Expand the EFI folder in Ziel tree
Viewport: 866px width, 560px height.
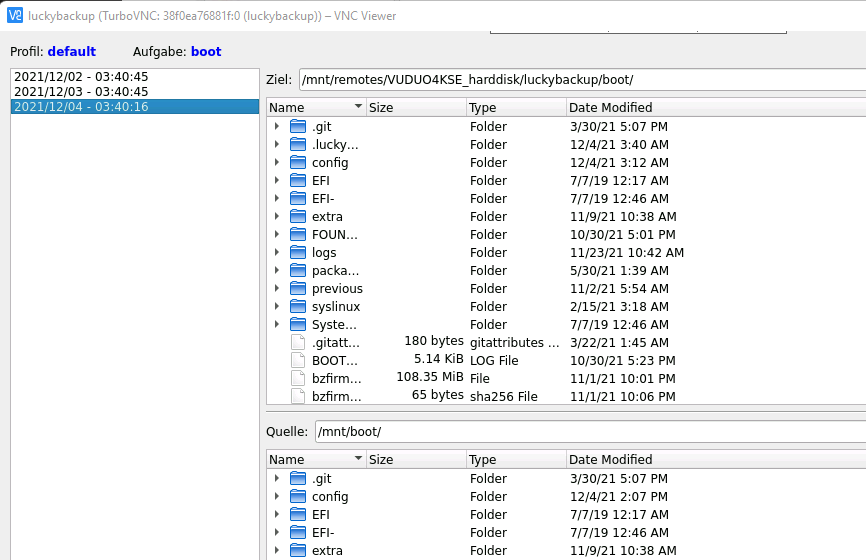(x=277, y=181)
